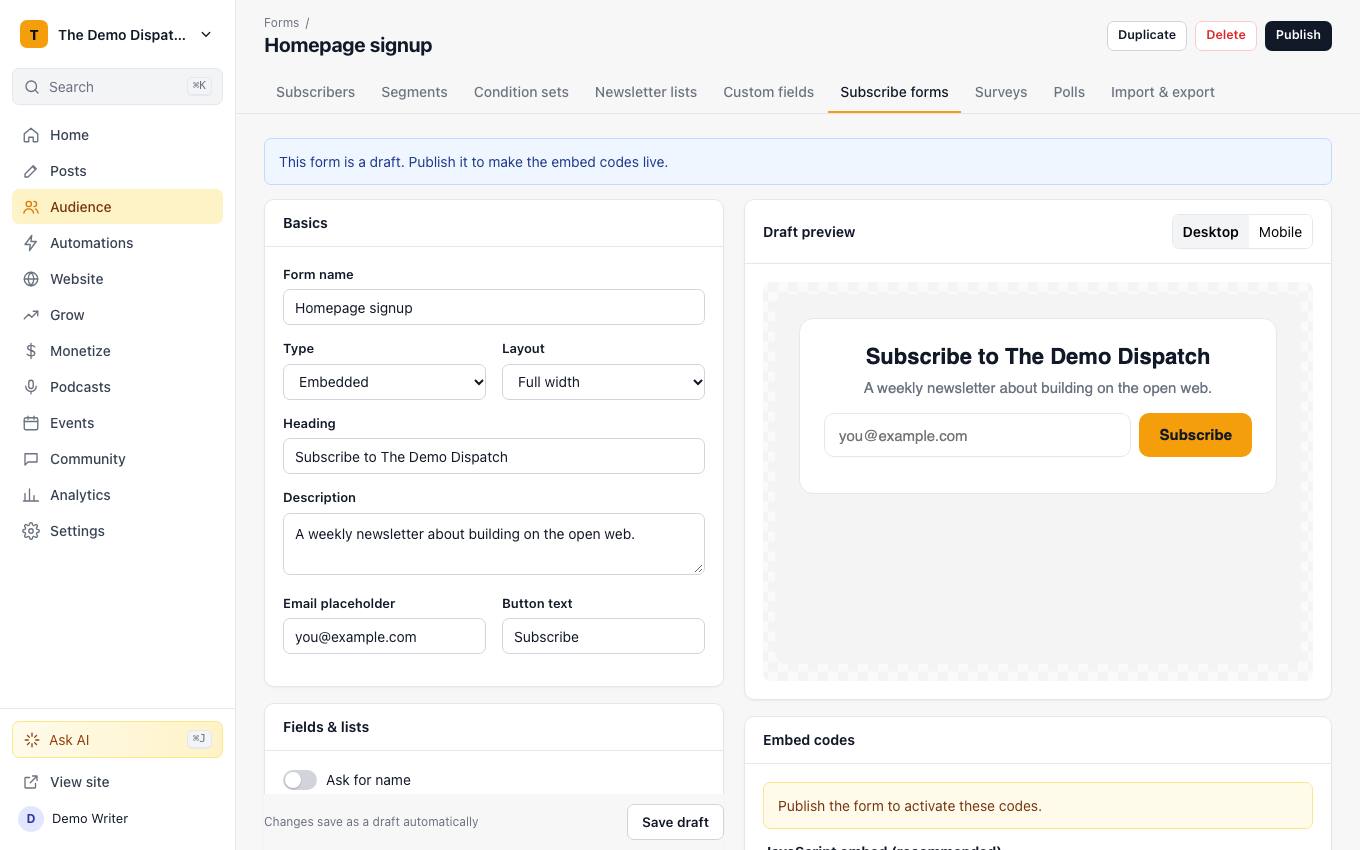Screen dimensions: 1360x850
Task: Follow the Forms breadcrumb link
Action: (x=281, y=22)
